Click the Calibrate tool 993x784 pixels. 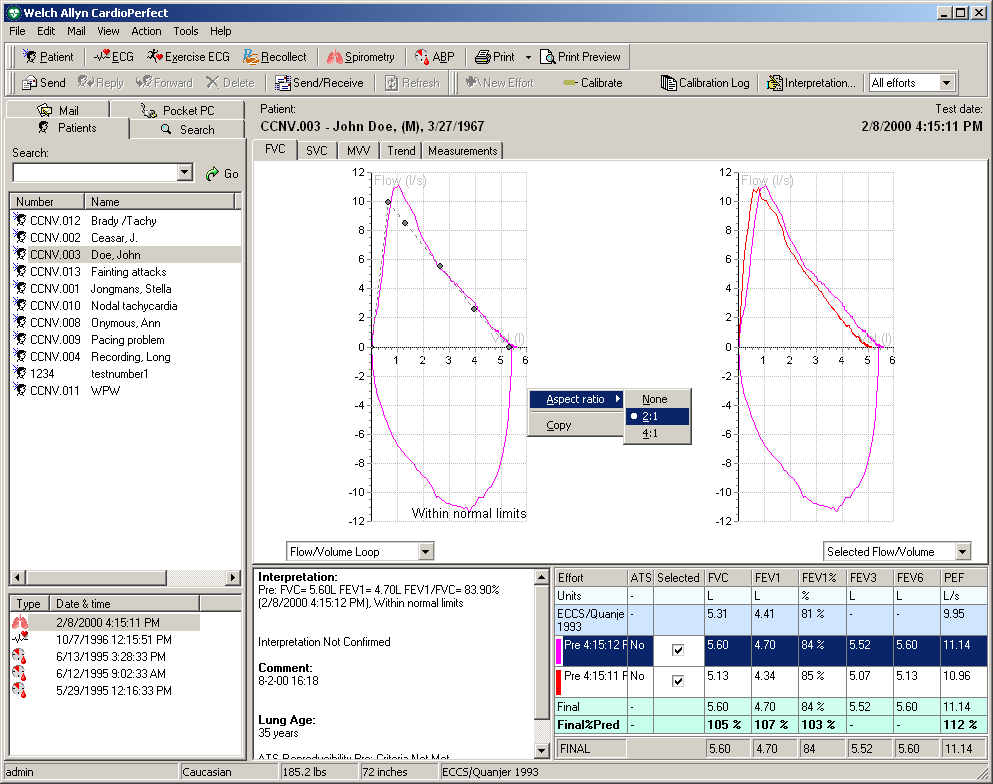click(593, 83)
